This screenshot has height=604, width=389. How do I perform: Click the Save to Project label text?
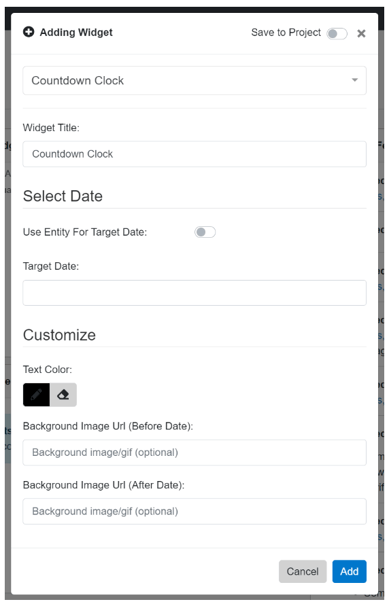point(286,32)
